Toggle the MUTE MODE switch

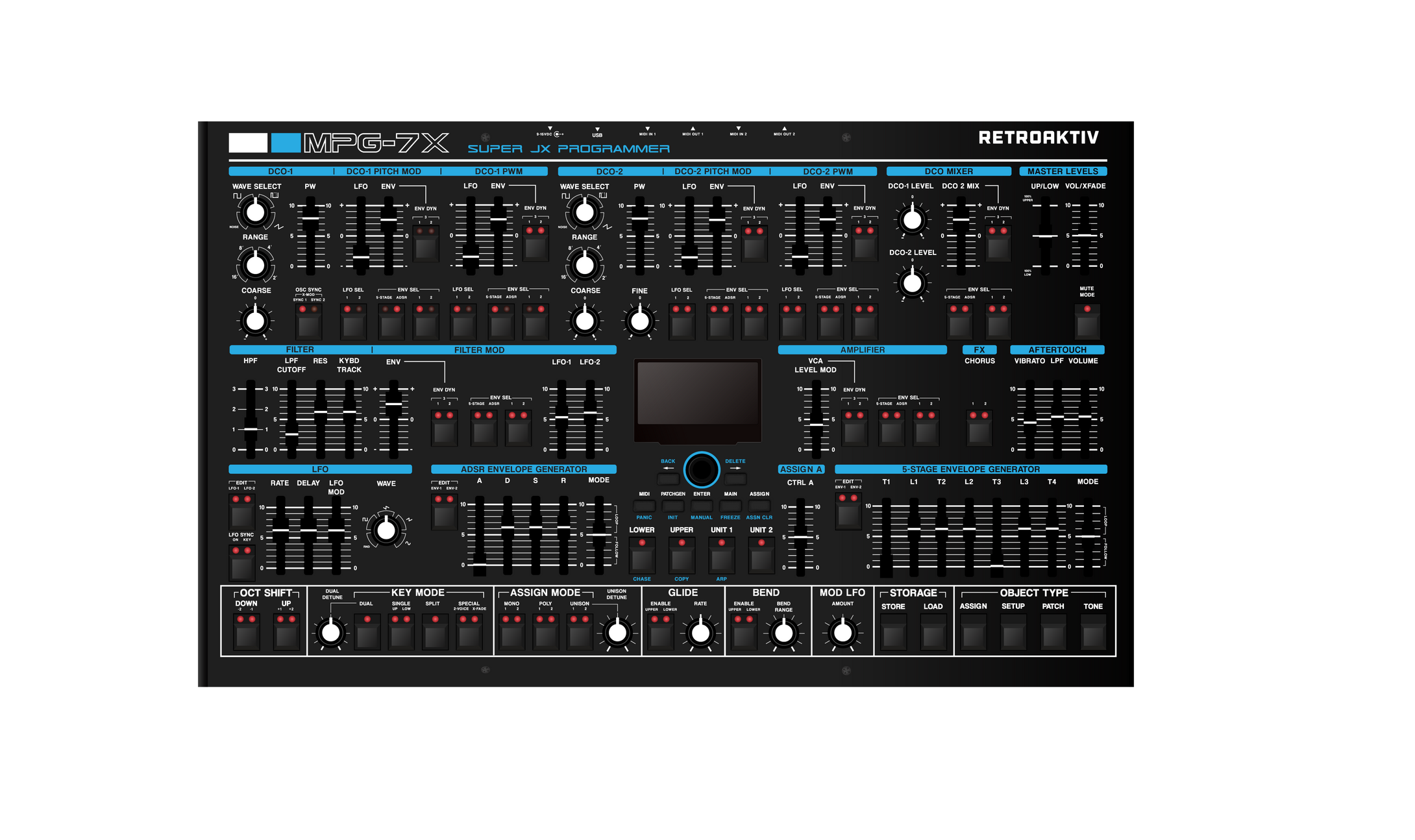[1086, 321]
